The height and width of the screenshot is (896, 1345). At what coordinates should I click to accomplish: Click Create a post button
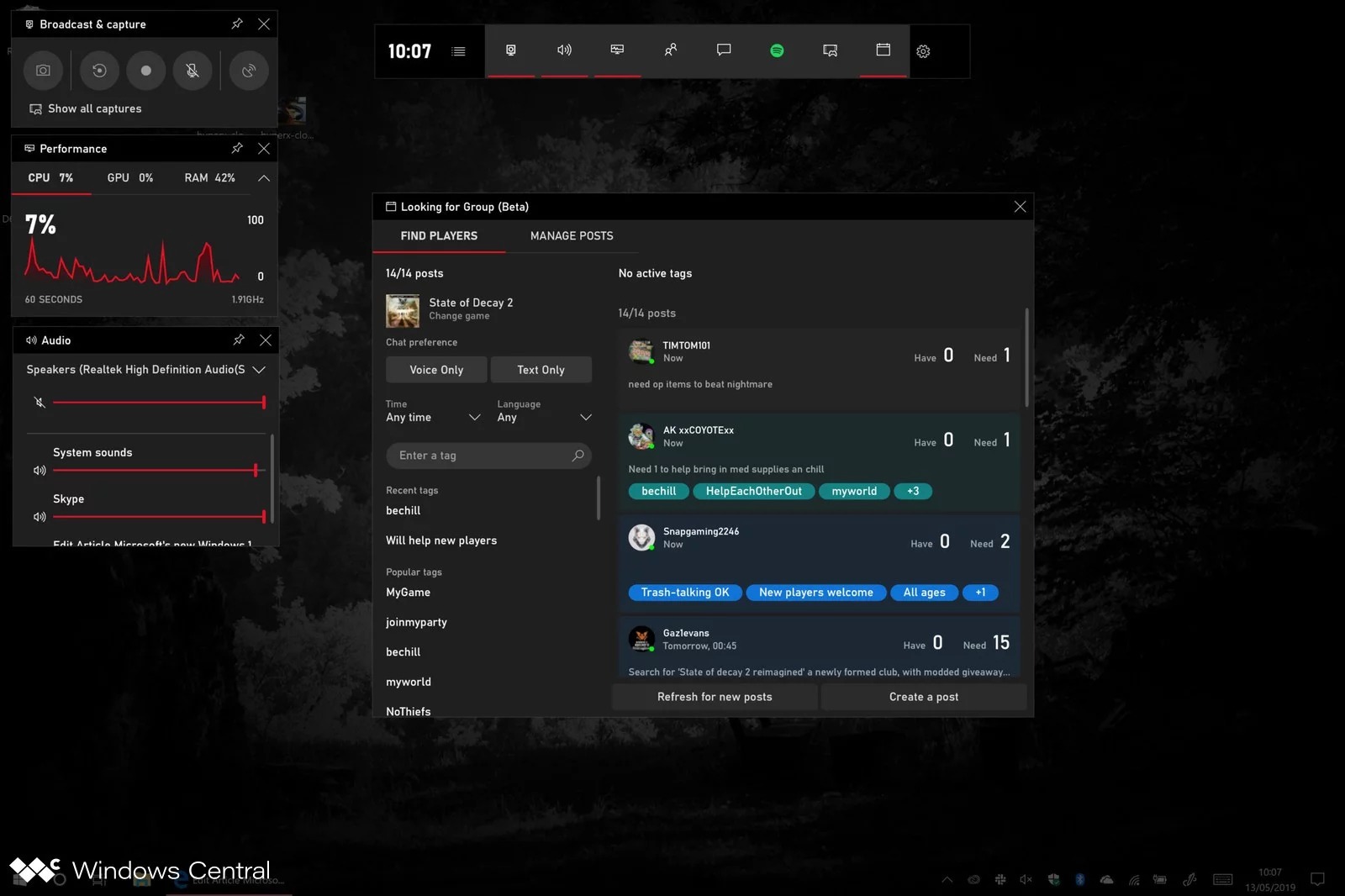[x=923, y=697]
